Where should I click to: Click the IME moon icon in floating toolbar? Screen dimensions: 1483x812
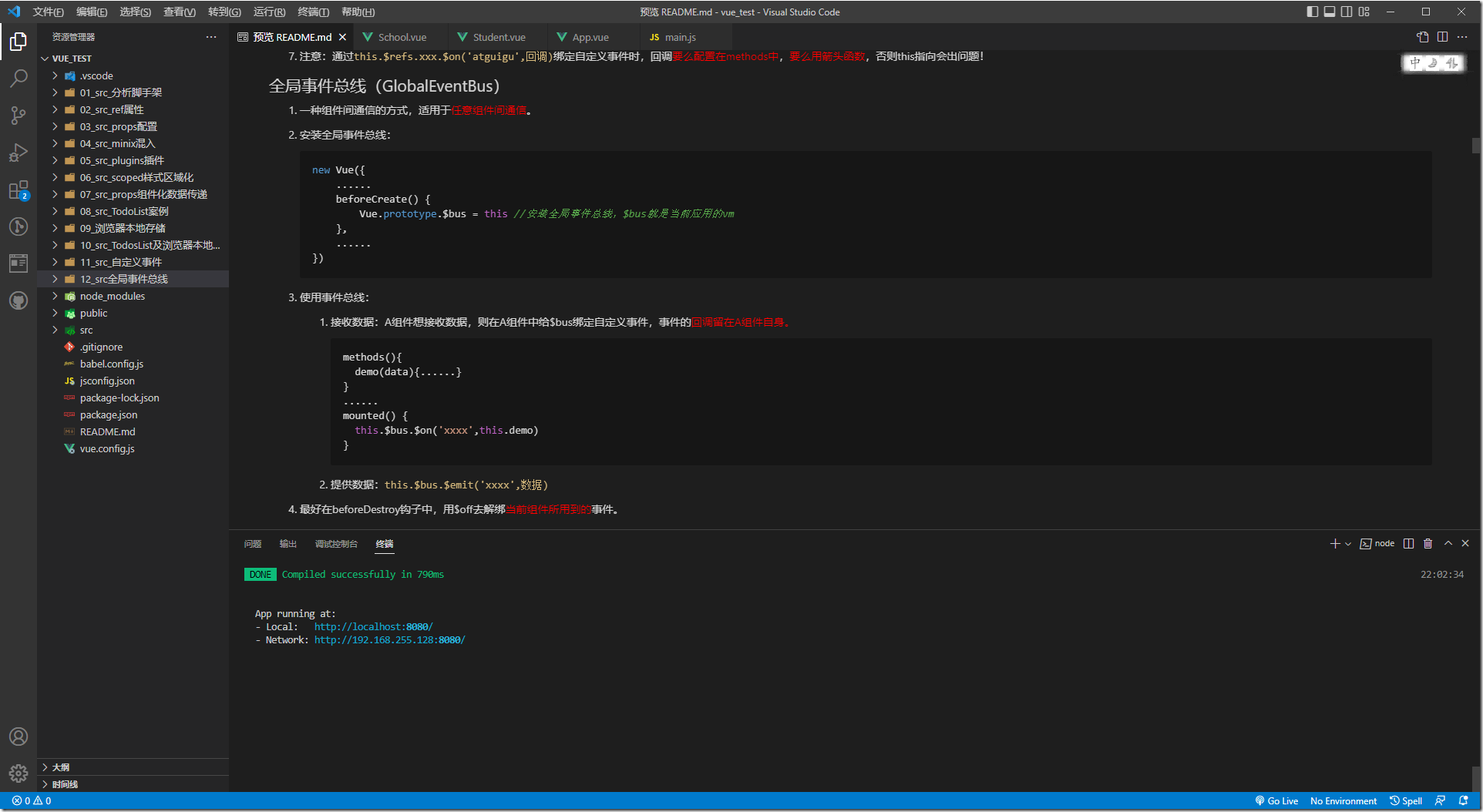[1433, 63]
